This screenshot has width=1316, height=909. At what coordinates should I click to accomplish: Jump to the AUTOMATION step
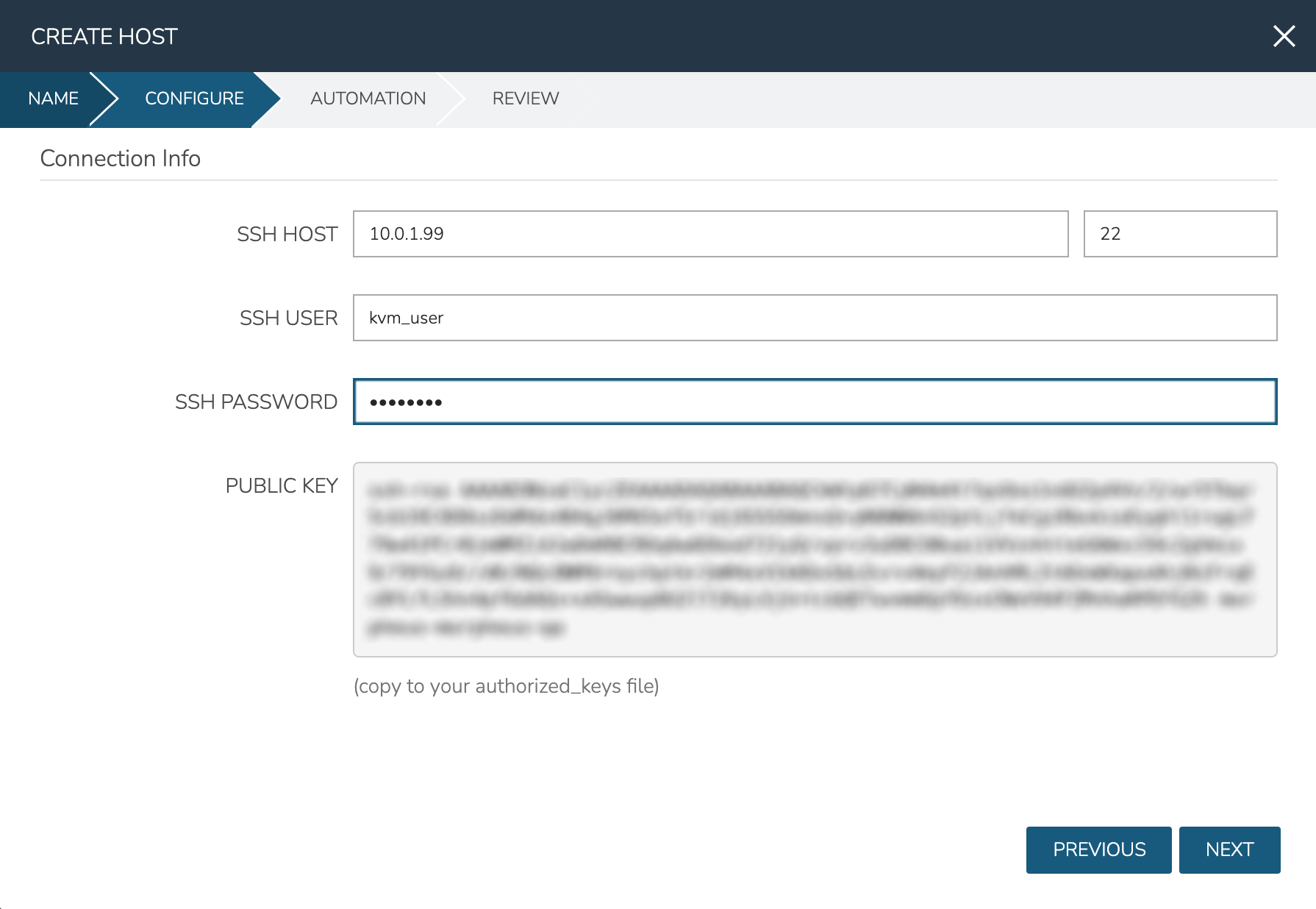tap(368, 99)
